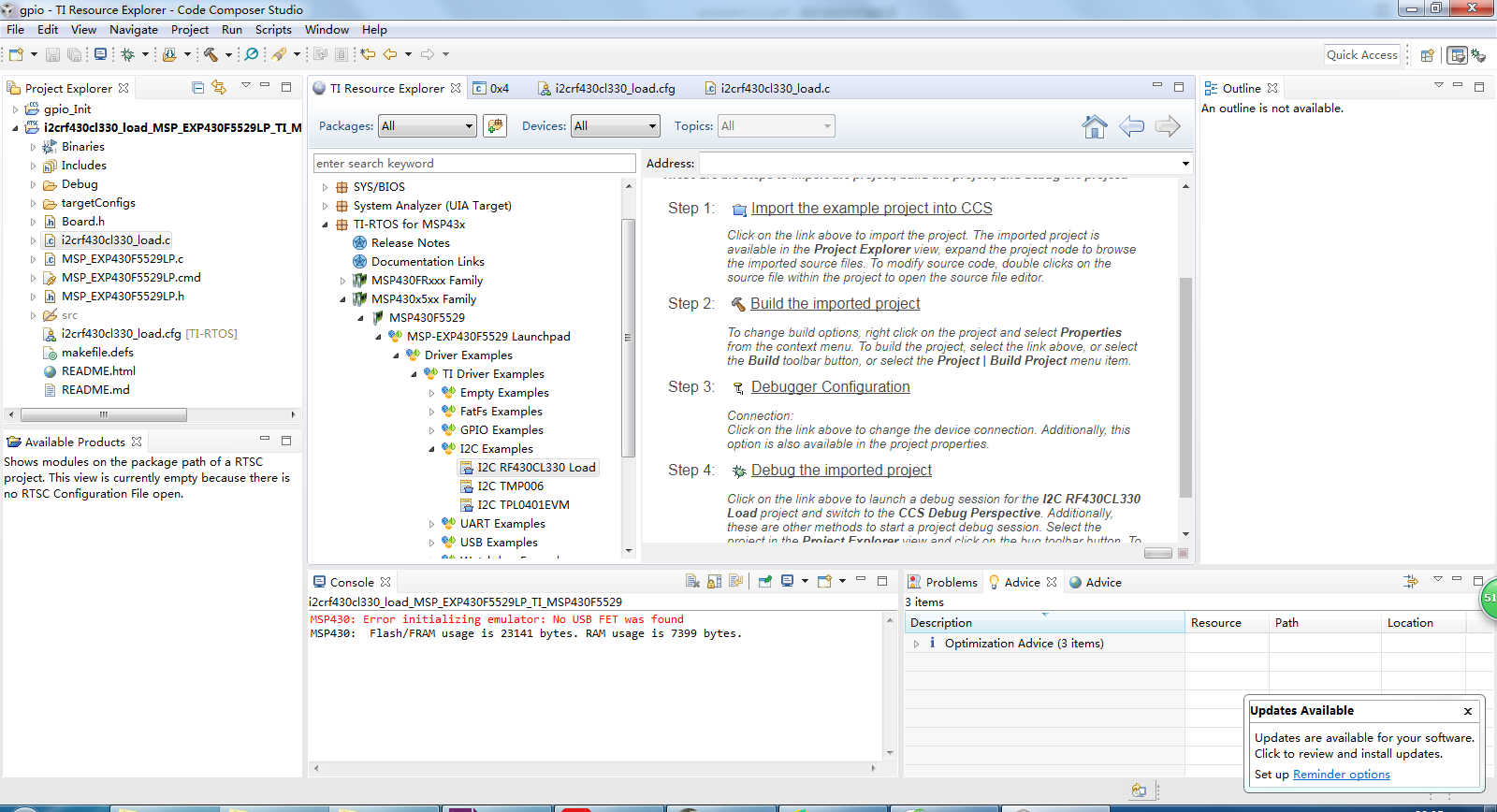This screenshot has height=812, width=1497.
Task: Expand the Includes folder
Action: [x=33, y=166]
